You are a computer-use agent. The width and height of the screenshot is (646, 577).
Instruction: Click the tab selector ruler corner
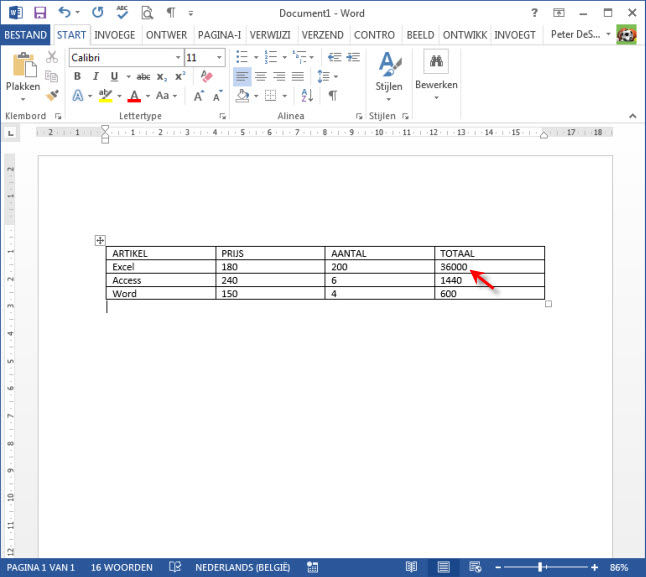pos(11,133)
